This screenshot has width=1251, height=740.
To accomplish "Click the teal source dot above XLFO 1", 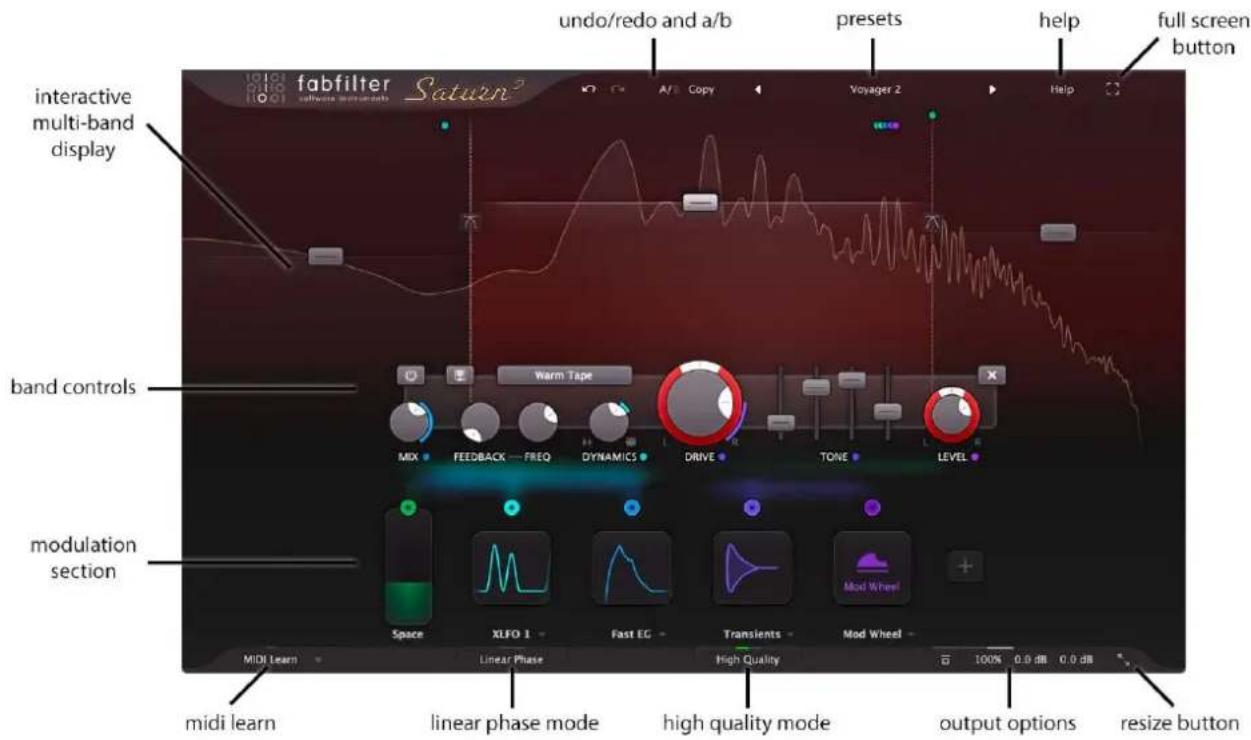I will (511, 508).
